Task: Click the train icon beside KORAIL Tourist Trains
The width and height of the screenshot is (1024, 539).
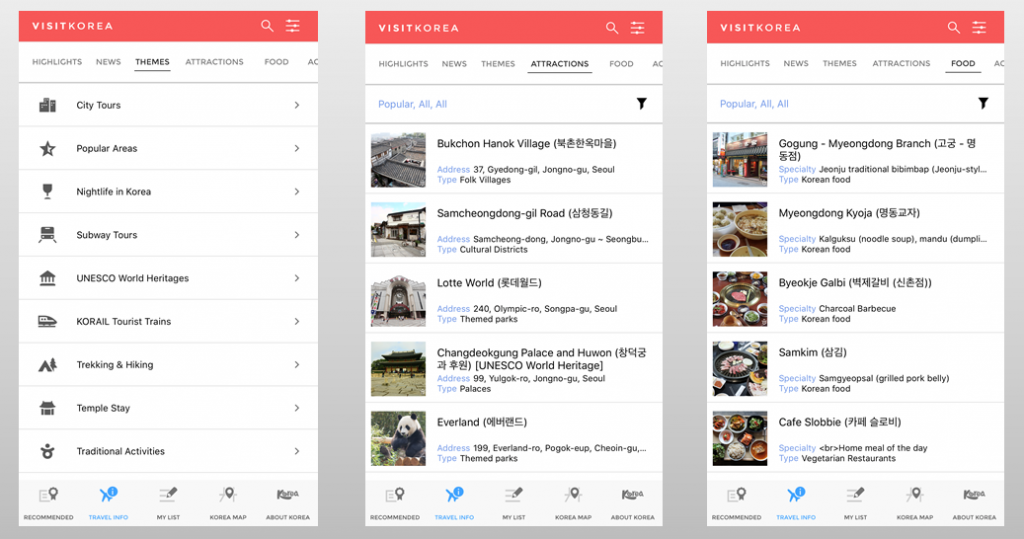Action: point(47,321)
